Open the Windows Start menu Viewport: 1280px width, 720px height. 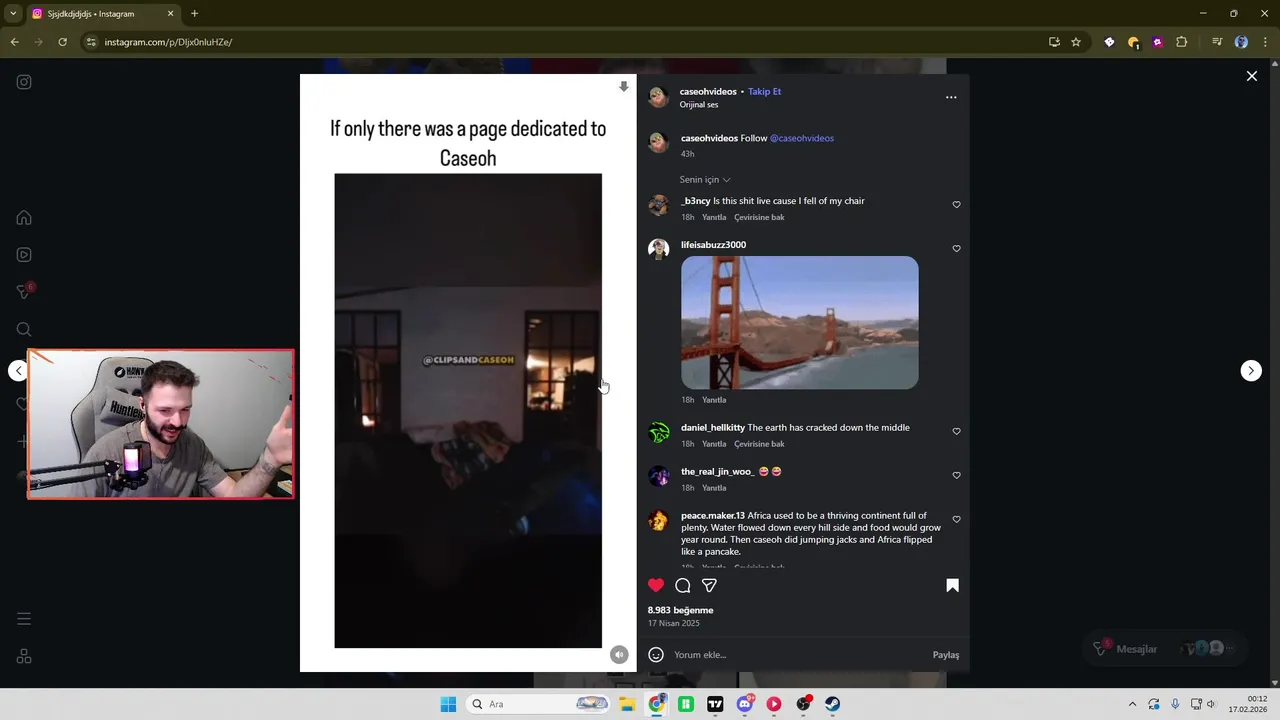[448, 704]
